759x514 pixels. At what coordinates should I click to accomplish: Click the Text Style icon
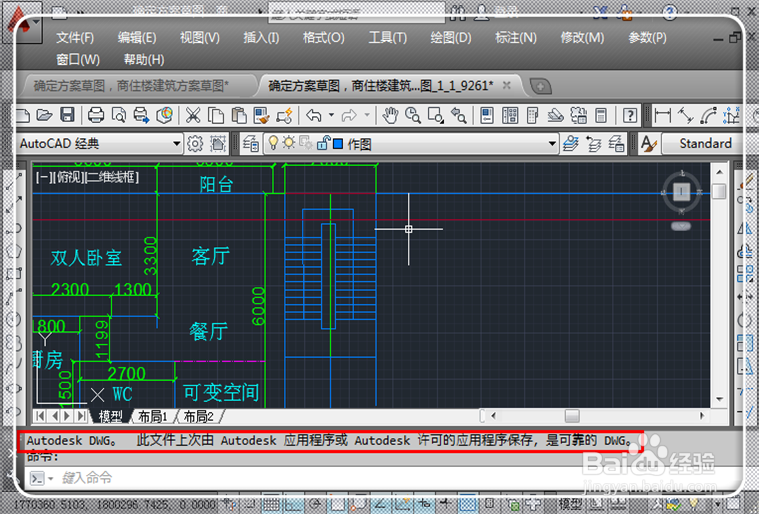[x=648, y=143]
